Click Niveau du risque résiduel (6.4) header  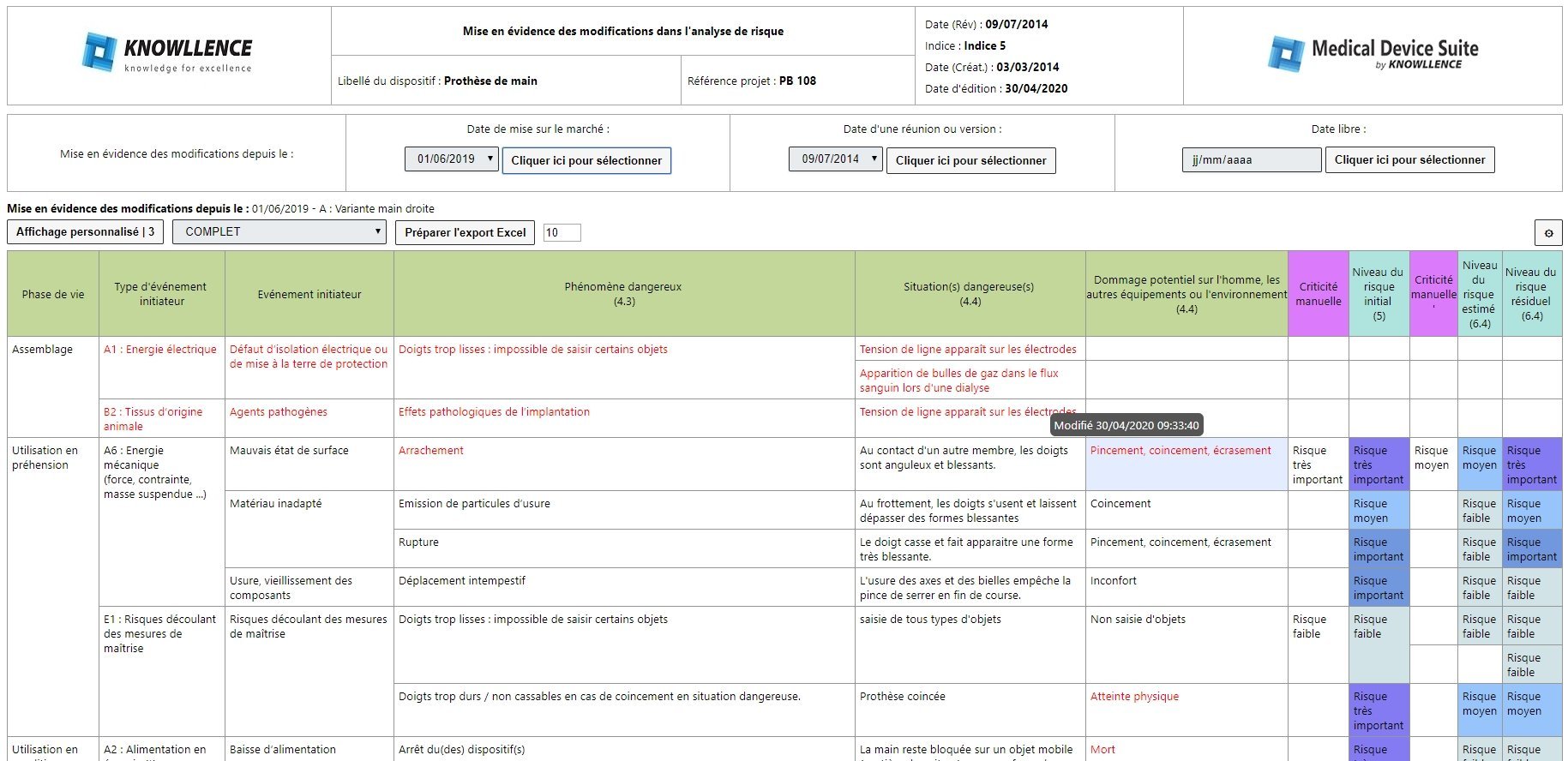coord(1531,294)
